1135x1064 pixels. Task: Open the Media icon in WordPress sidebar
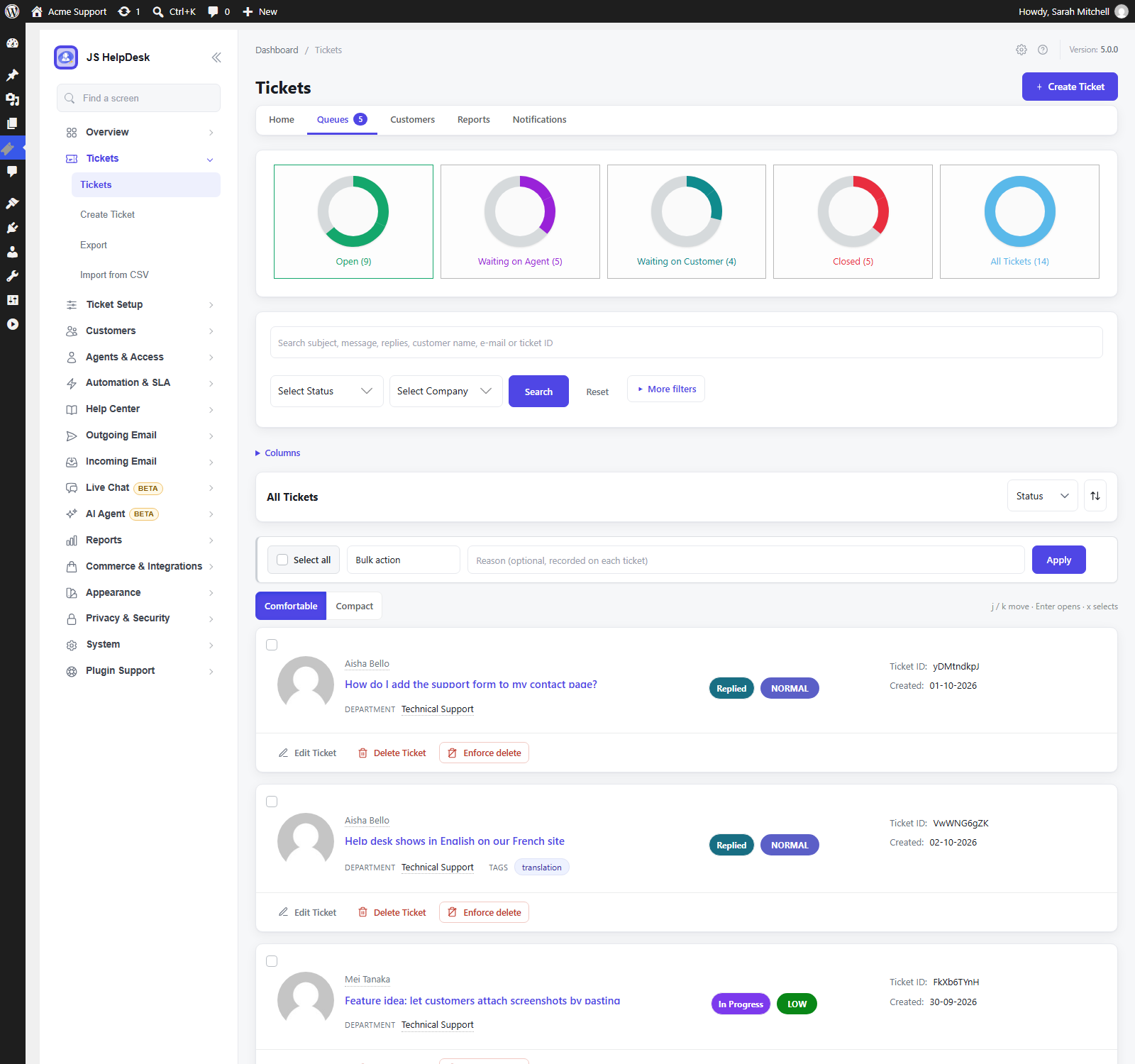[x=12, y=99]
